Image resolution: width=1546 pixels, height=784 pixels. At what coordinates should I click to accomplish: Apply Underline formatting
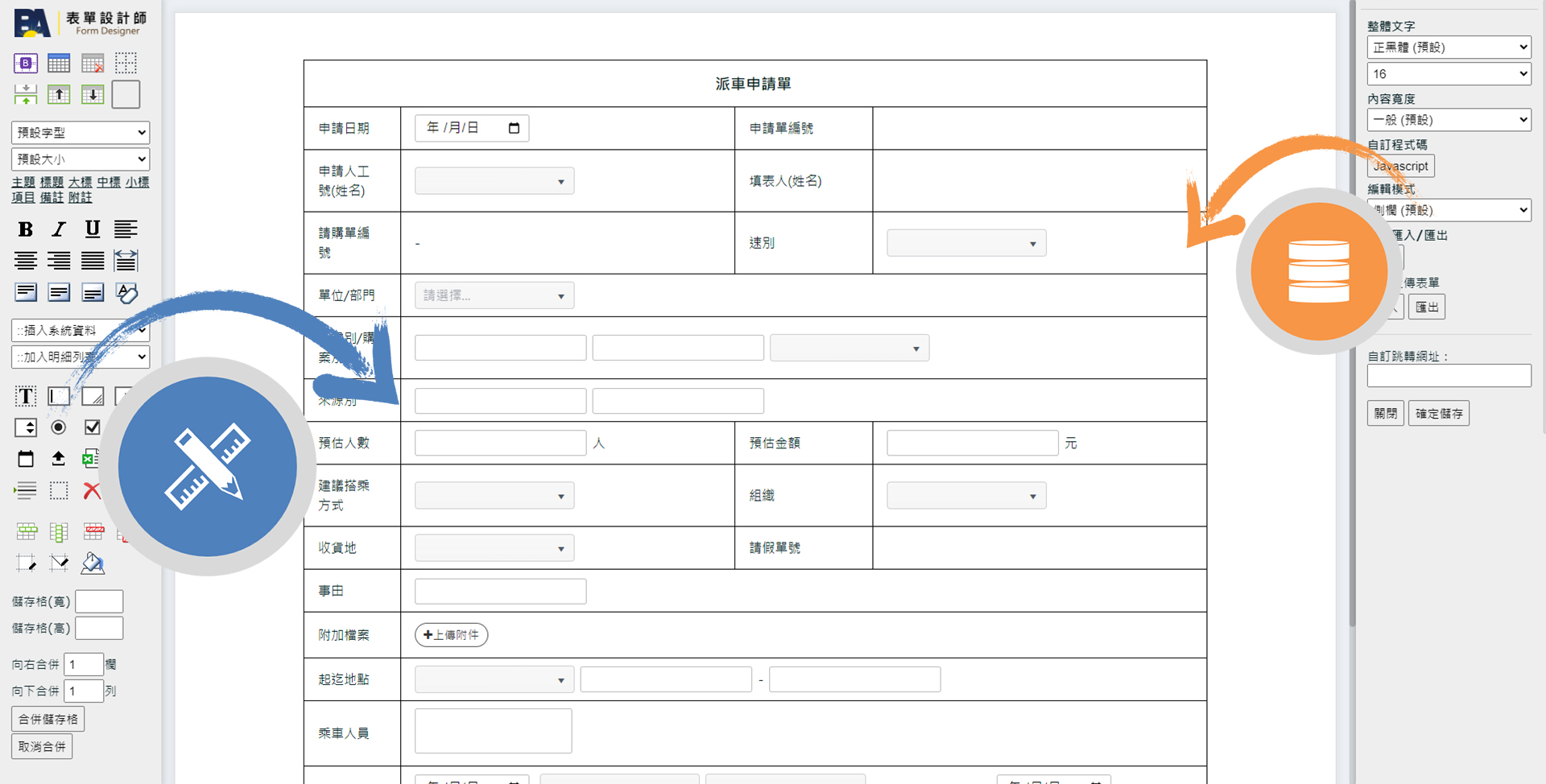point(93,229)
